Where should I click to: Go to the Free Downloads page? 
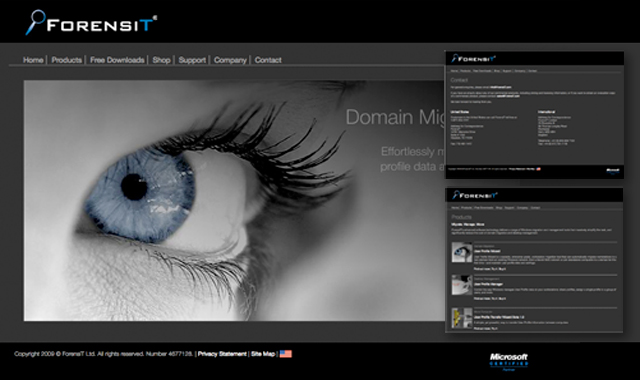click(x=117, y=60)
